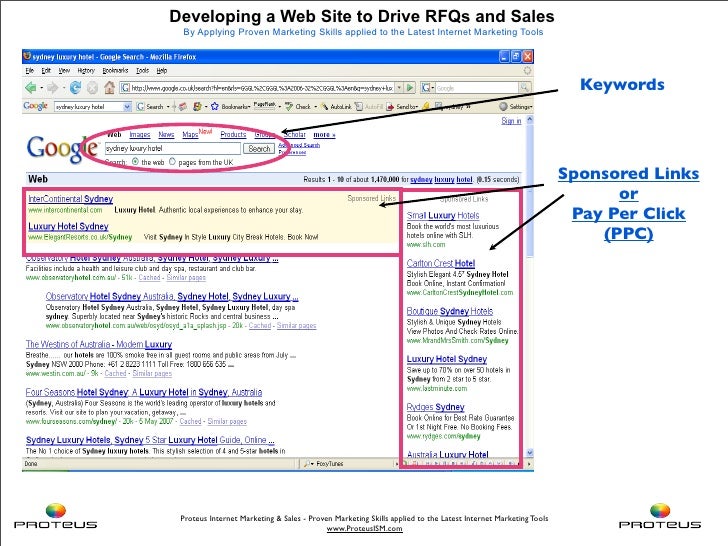The width and height of the screenshot is (728, 546).
Task: Click the Sign in link
Action: pos(511,121)
